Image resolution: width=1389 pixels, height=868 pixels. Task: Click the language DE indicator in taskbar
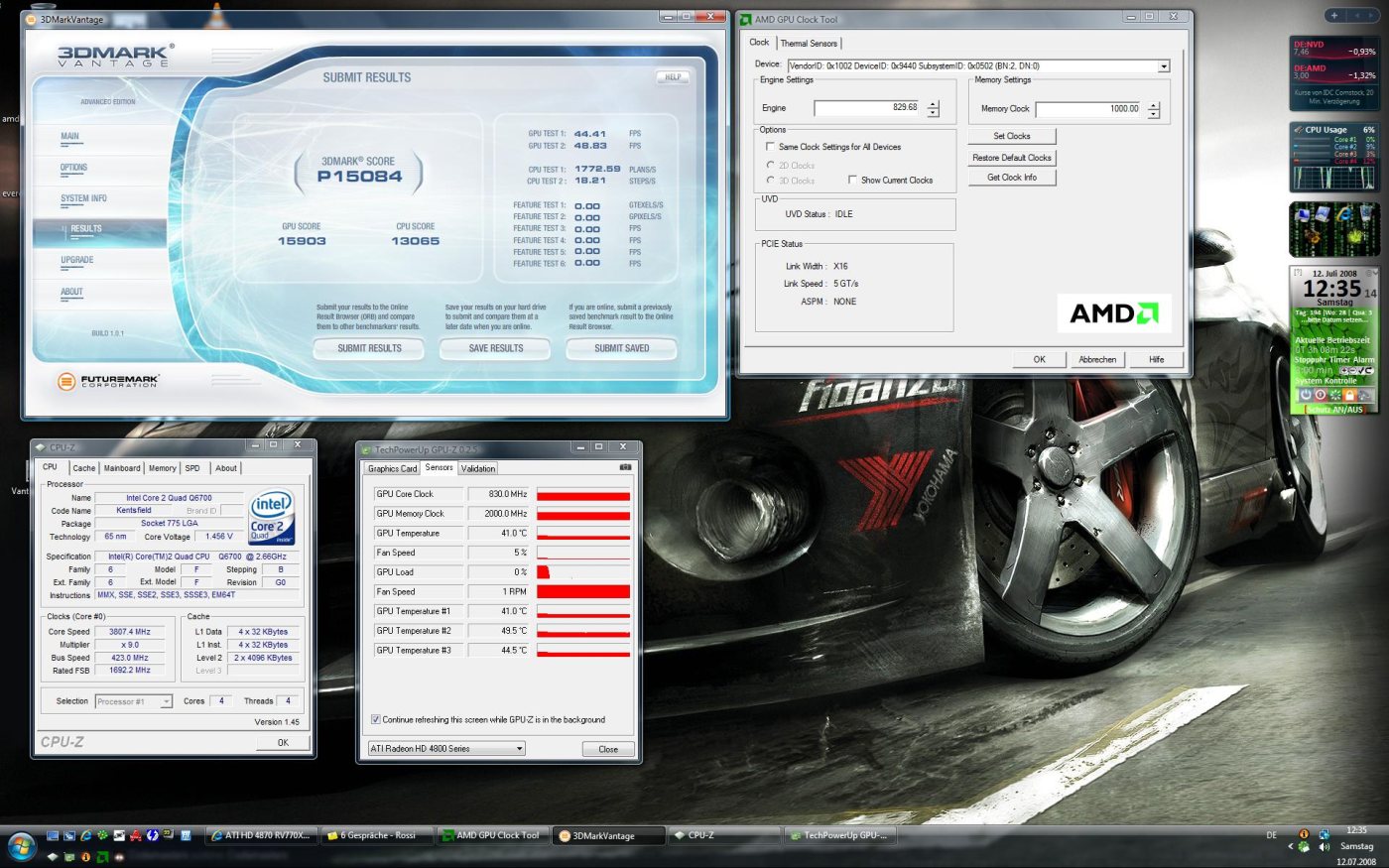click(1271, 835)
